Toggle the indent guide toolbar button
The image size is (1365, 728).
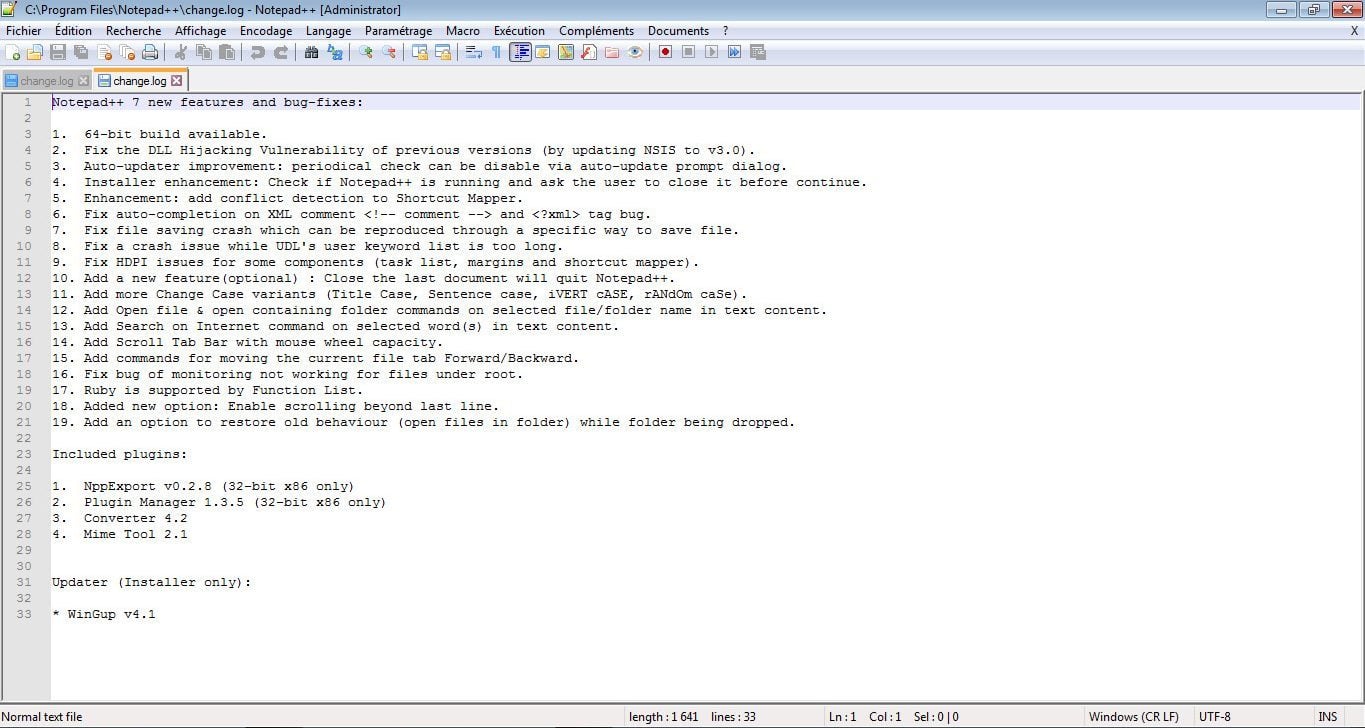point(520,52)
